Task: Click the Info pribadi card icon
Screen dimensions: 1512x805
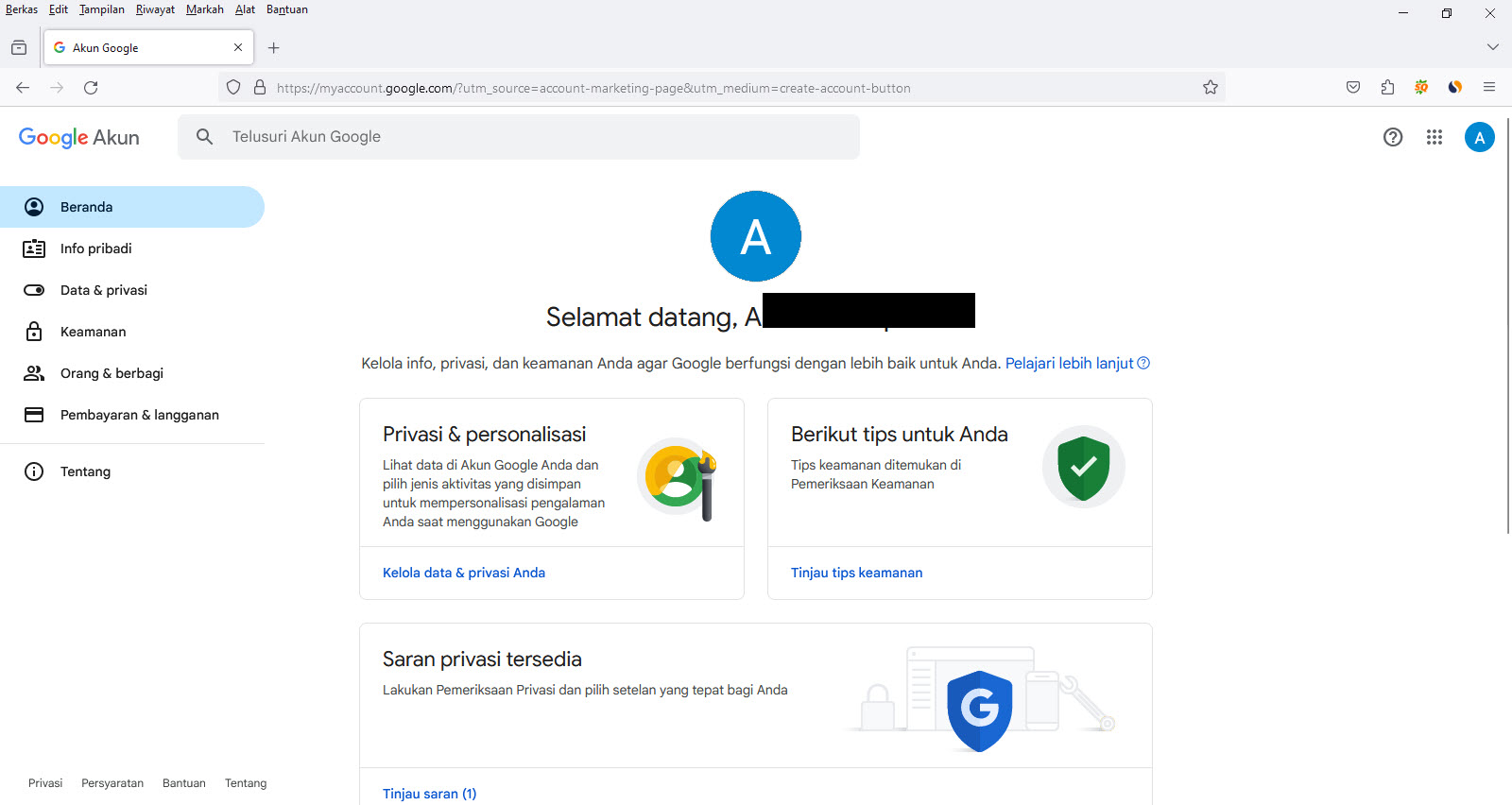Action: pos(34,248)
